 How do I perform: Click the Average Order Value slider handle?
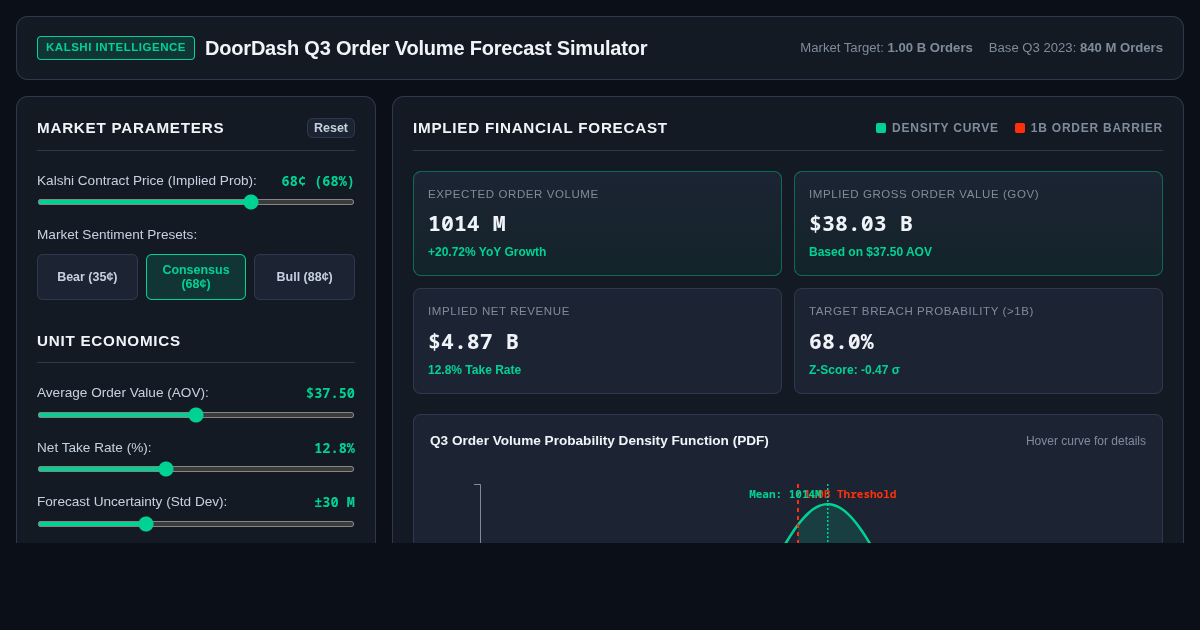[196, 415]
